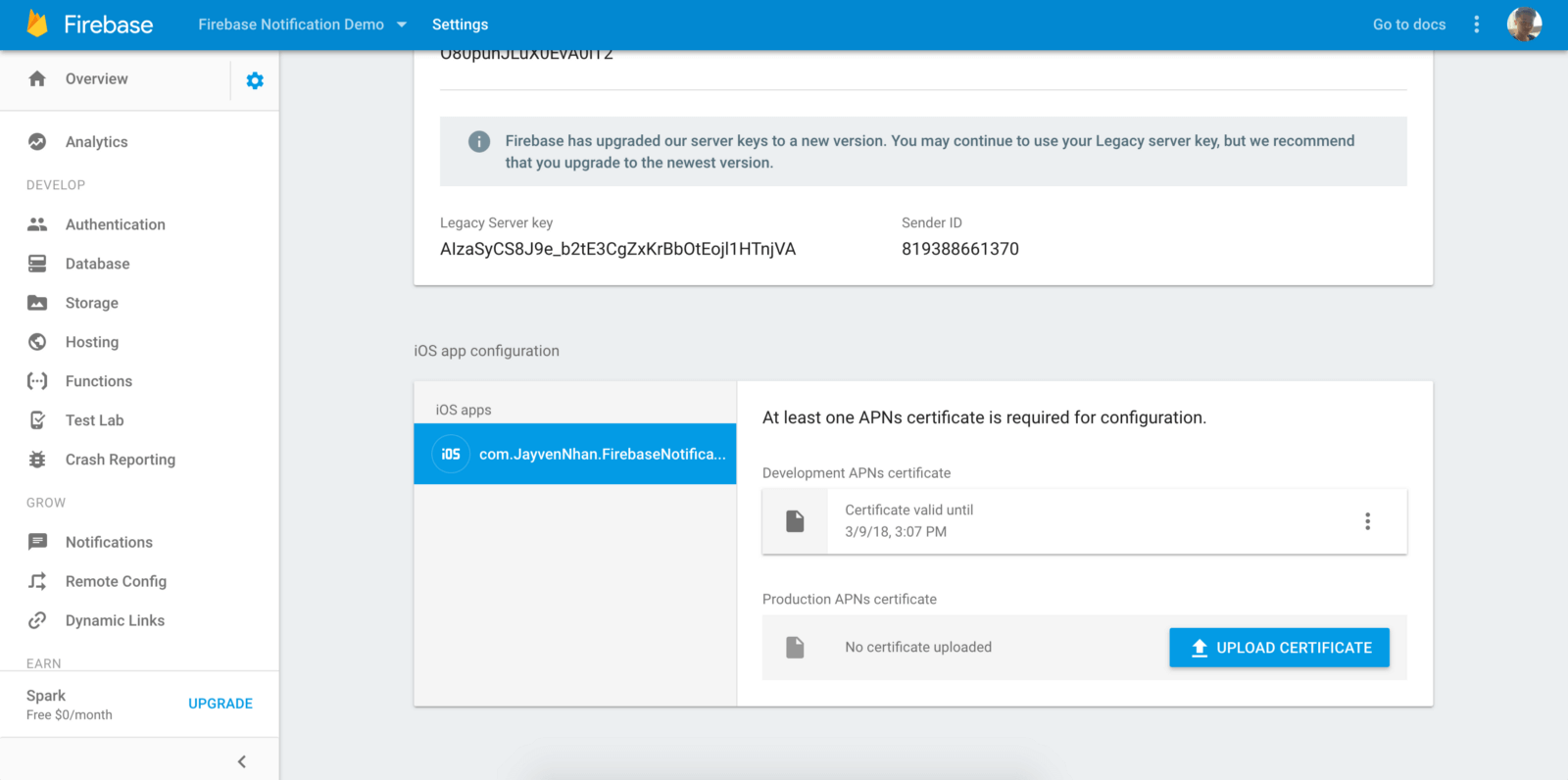
Task: Click the Sender ID value 819388661370
Action: point(960,249)
